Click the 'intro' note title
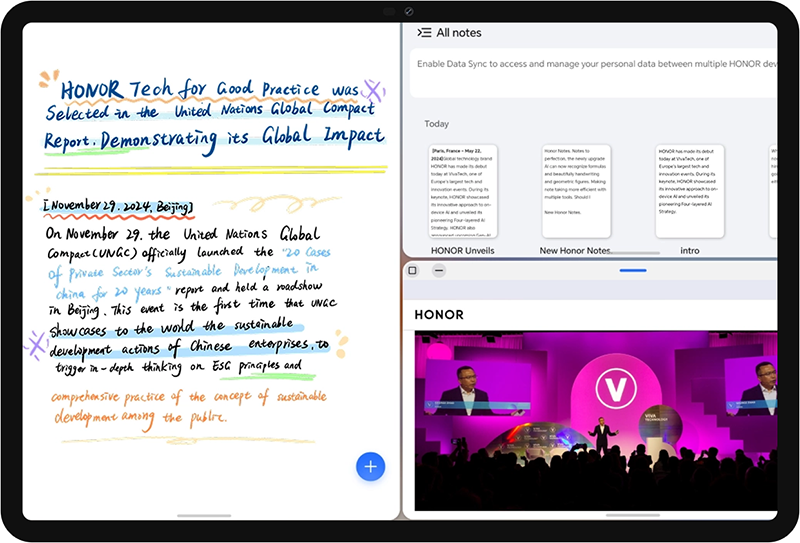Screen dimensions: 800x543 (690, 251)
